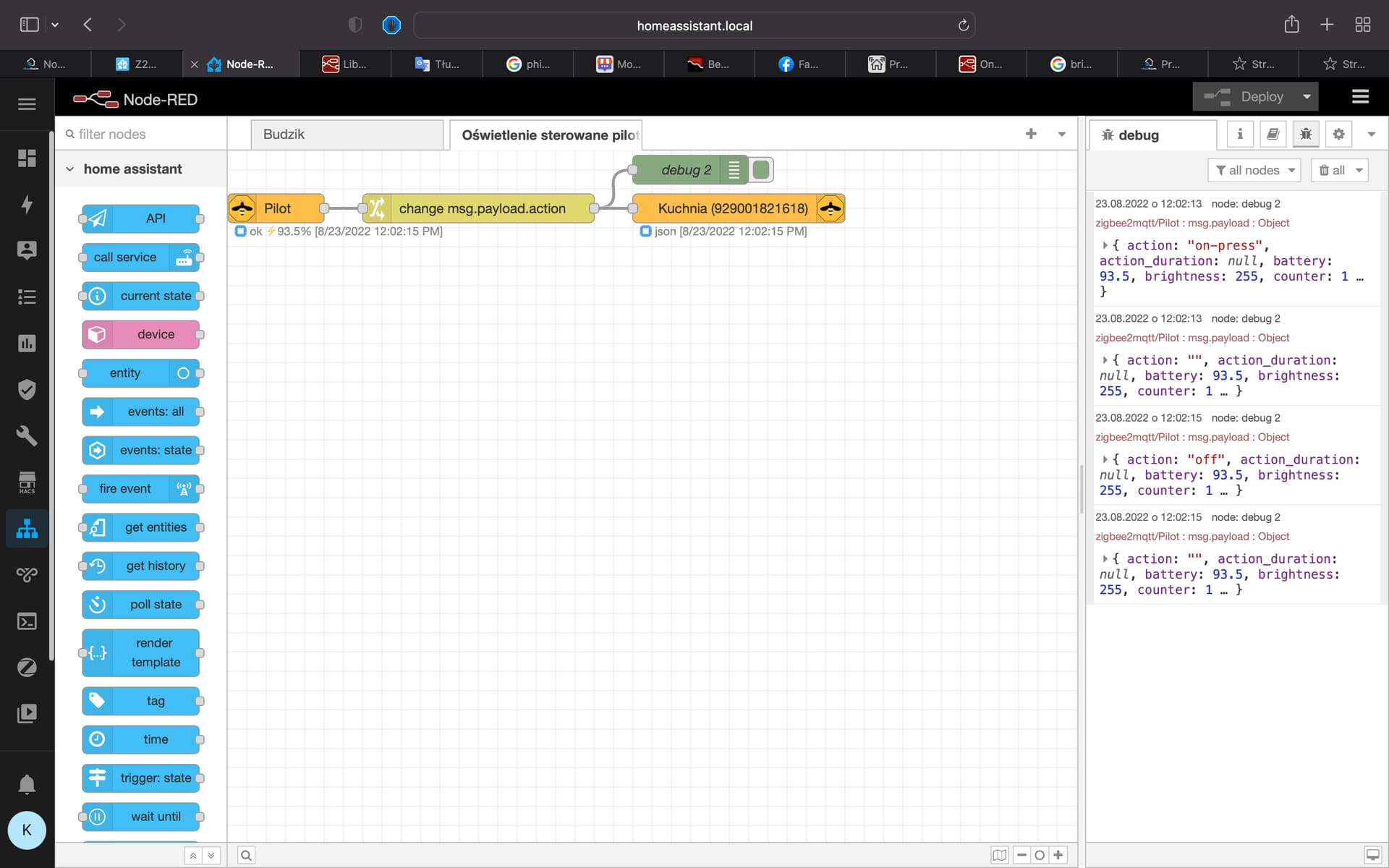Open Home Assistant sidebar hamburger menu
Viewport: 1389px width, 868px height.
pyautogui.click(x=27, y=104)
